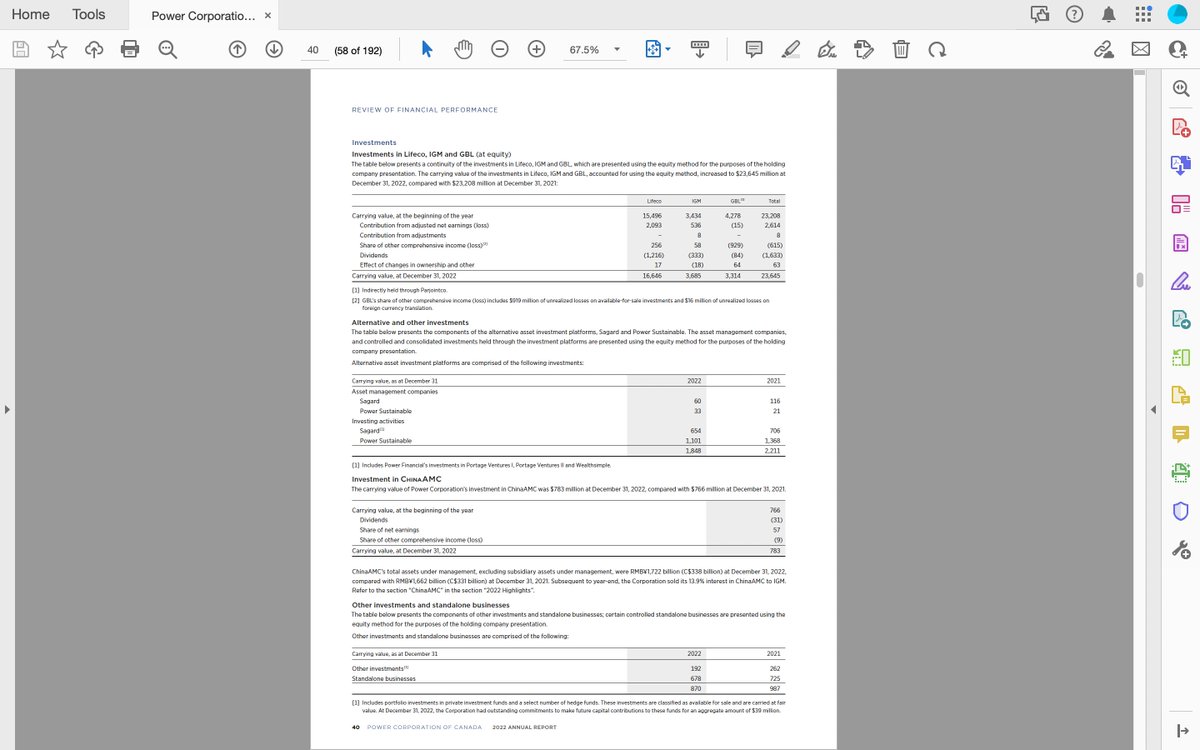Screen dimensions: 1200x750
Task: Open the Fill & Sign sidebar tool
Action: [1181, 281]
